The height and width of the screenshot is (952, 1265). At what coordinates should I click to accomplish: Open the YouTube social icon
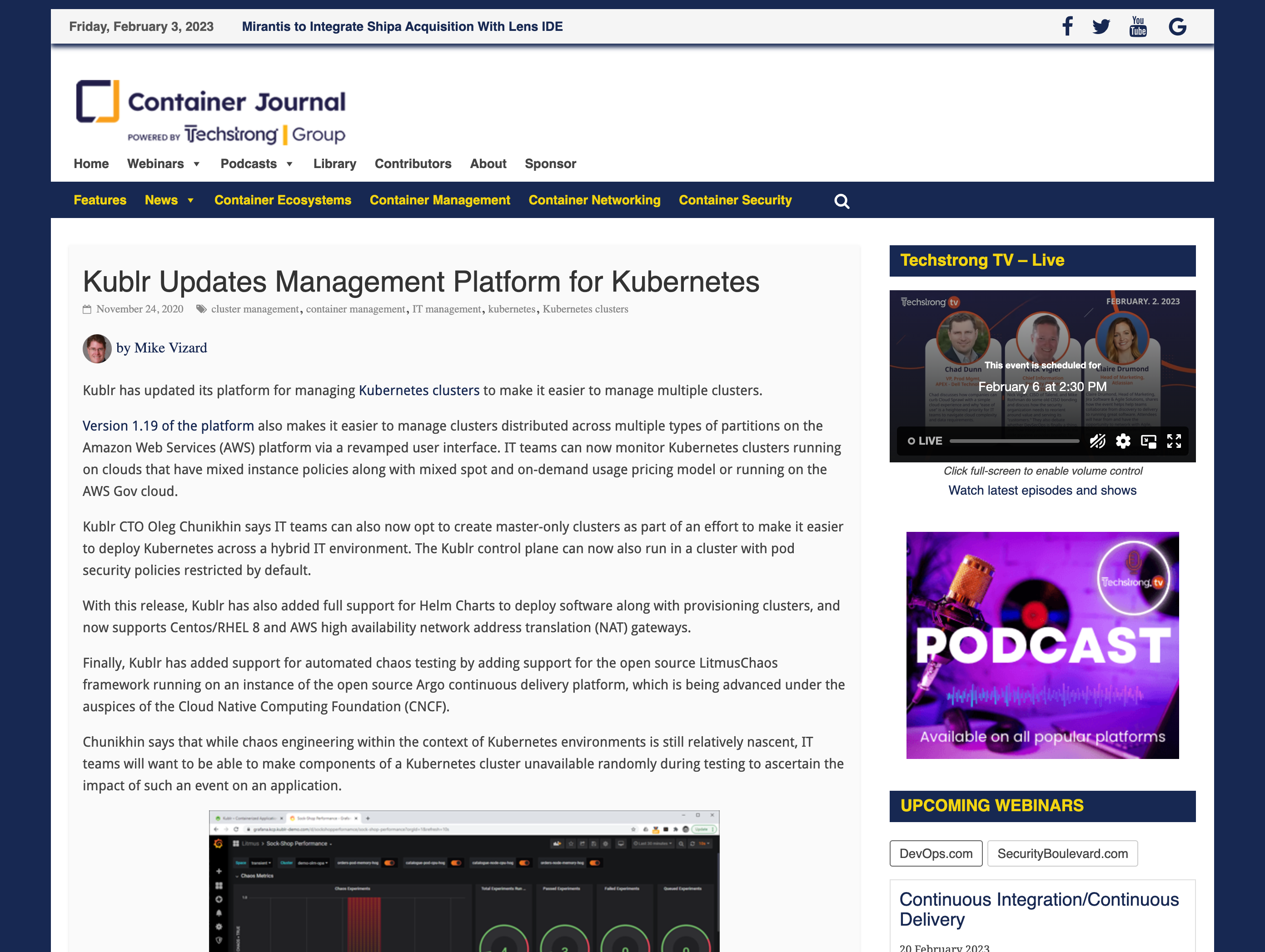(x=1138, y=26)
